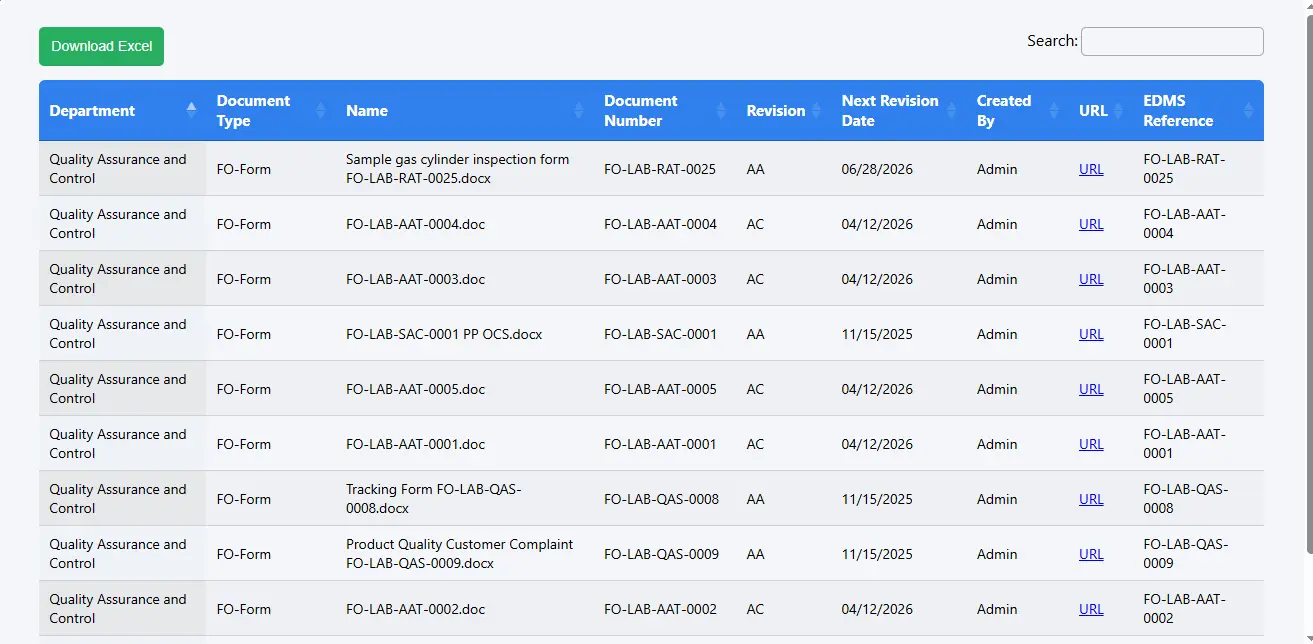Click the Name header label
The image size is (1313, 644).
pos(367,111)
